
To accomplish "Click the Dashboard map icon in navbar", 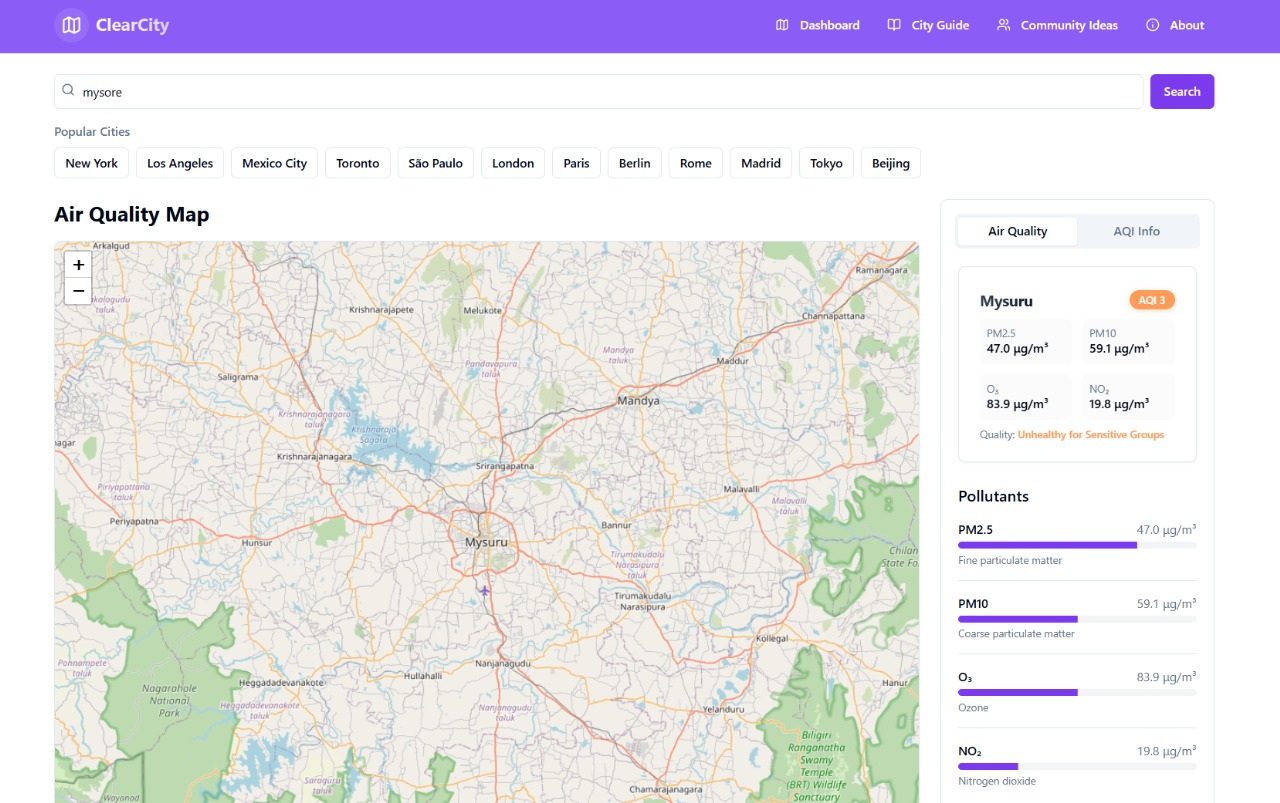I will tap(782, 25).
